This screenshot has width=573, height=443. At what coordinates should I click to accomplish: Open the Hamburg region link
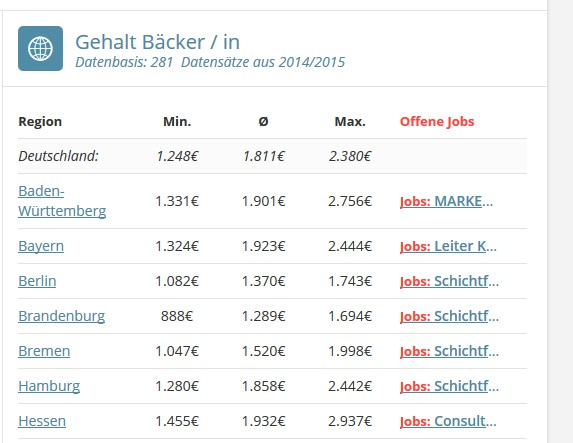point(49,386)
